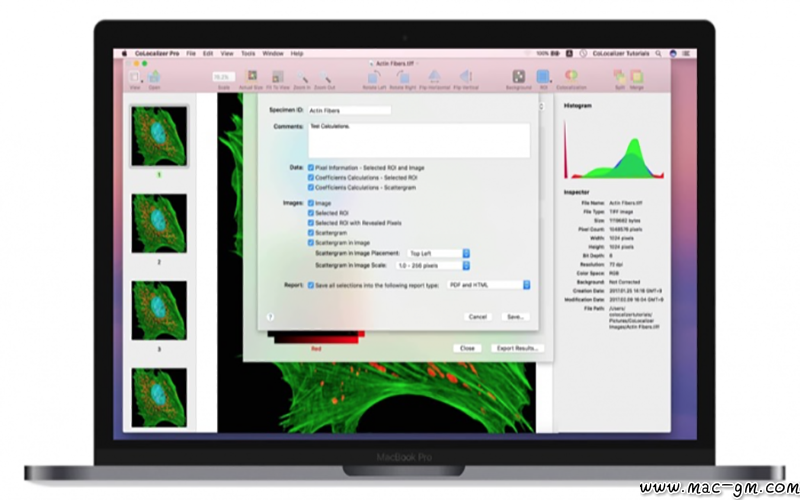800x500 pixels.
Task: Click the battery status icon
Action: tap(555, 53)
